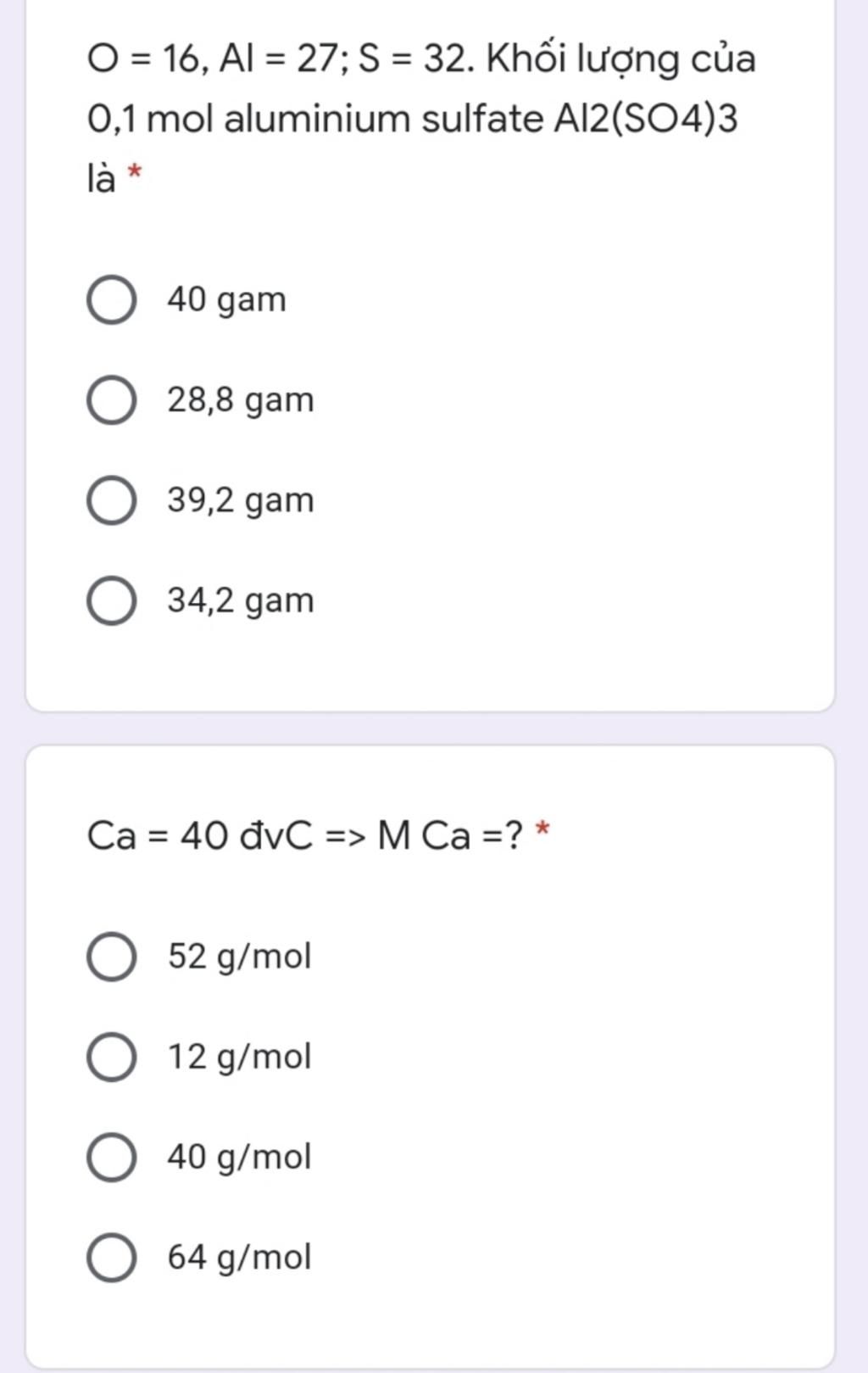Mark the 39,2 gam radio circle
The width and height of the screenshot is (868, 1373).
111,500
